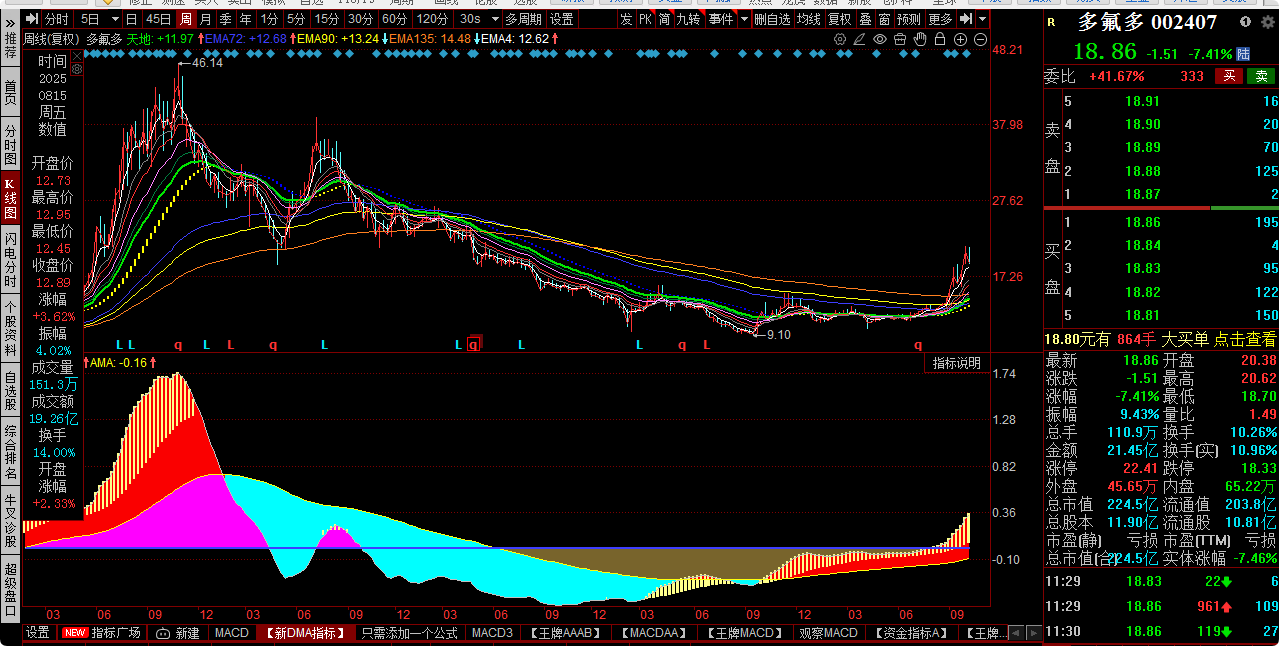Toggle 预测 forecast feature
Screen dimensions: 1279x646
908,19
